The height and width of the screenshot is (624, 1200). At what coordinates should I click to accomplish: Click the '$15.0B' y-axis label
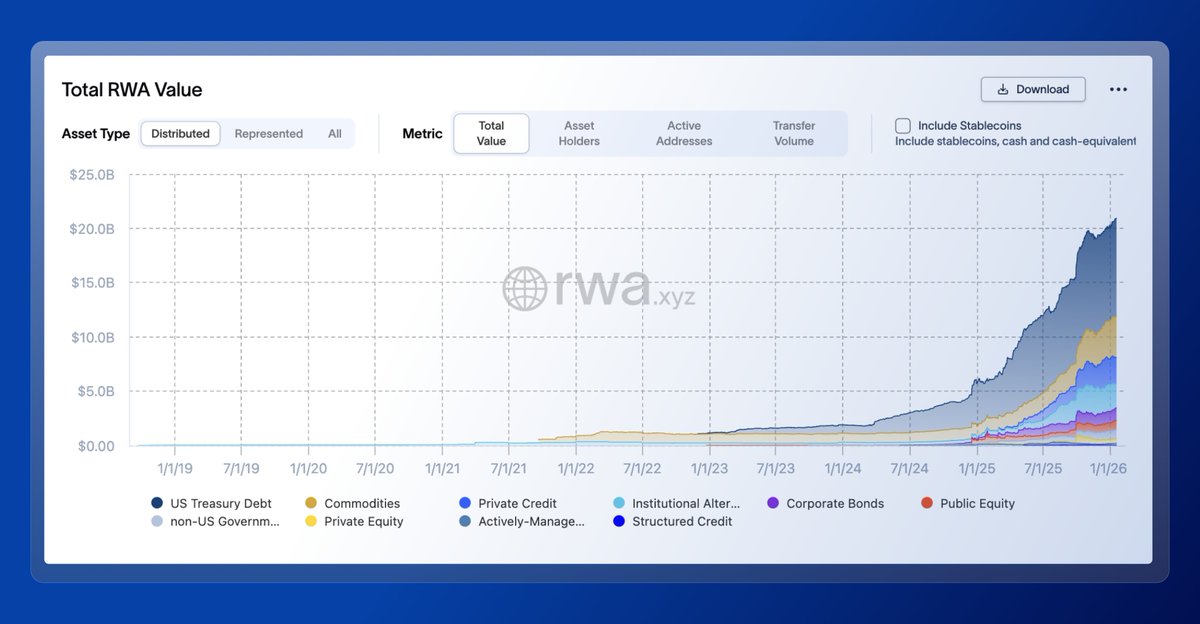(x=90, y=283)
